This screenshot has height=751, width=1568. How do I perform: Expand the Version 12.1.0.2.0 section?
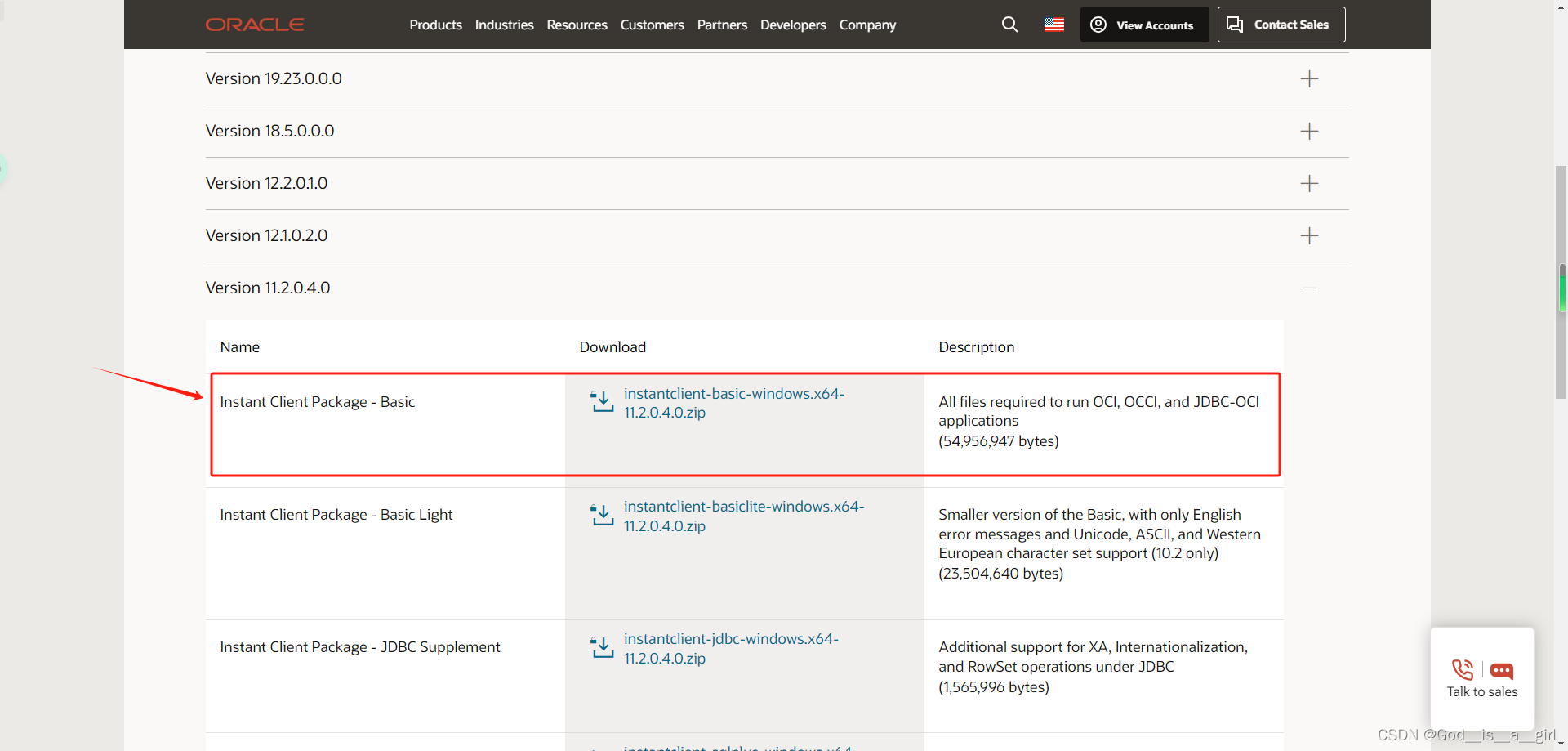1309,235
